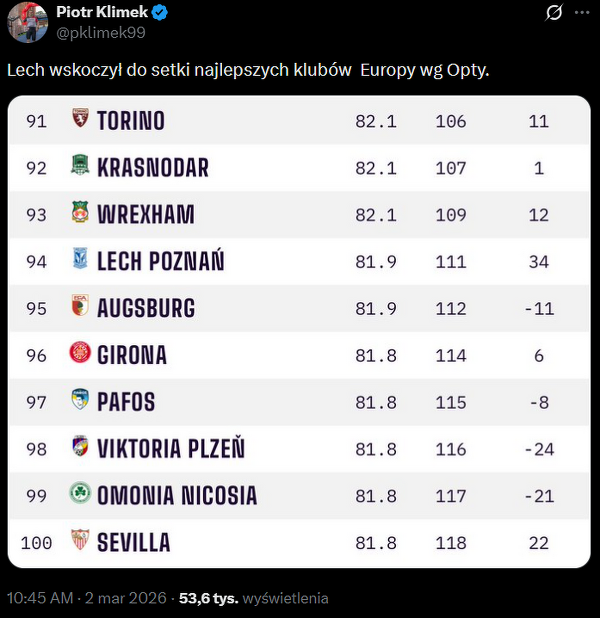The height and width of the screenshot is (618, 600).
Task: Click the Omonia Nicosia club crest
Action: (80, 495)
